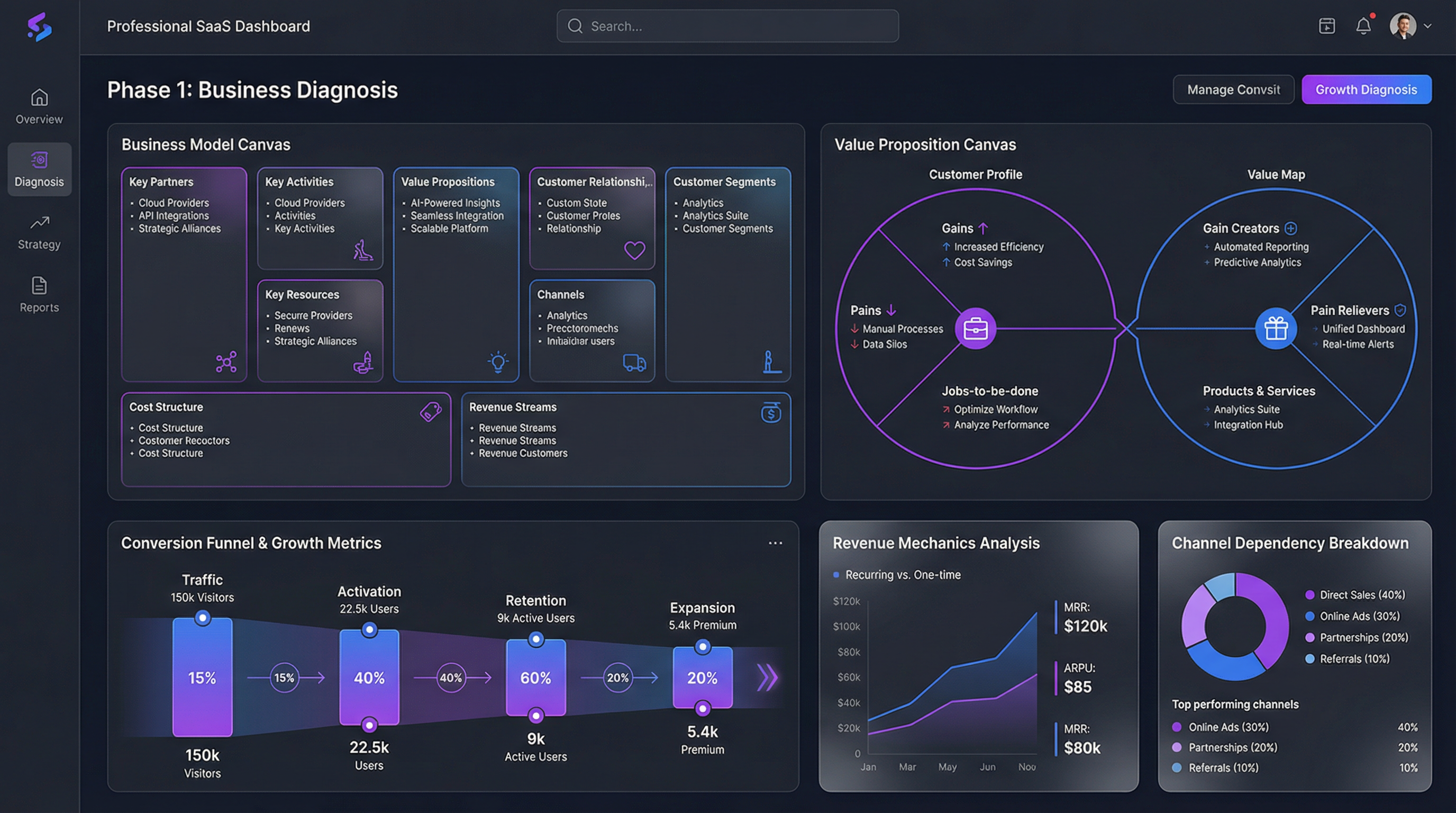
Task: Click the briefcase icon in Customer Profile
Action: point(975,329)
